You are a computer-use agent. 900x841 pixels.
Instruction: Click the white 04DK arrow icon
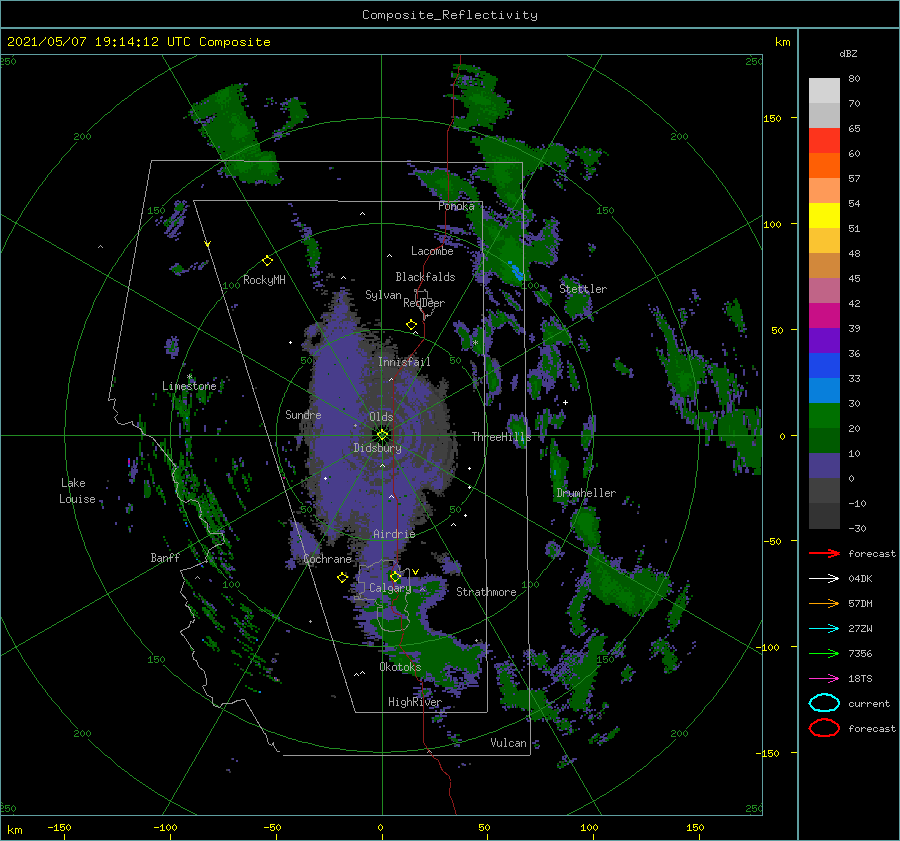(x=824, y=579)
